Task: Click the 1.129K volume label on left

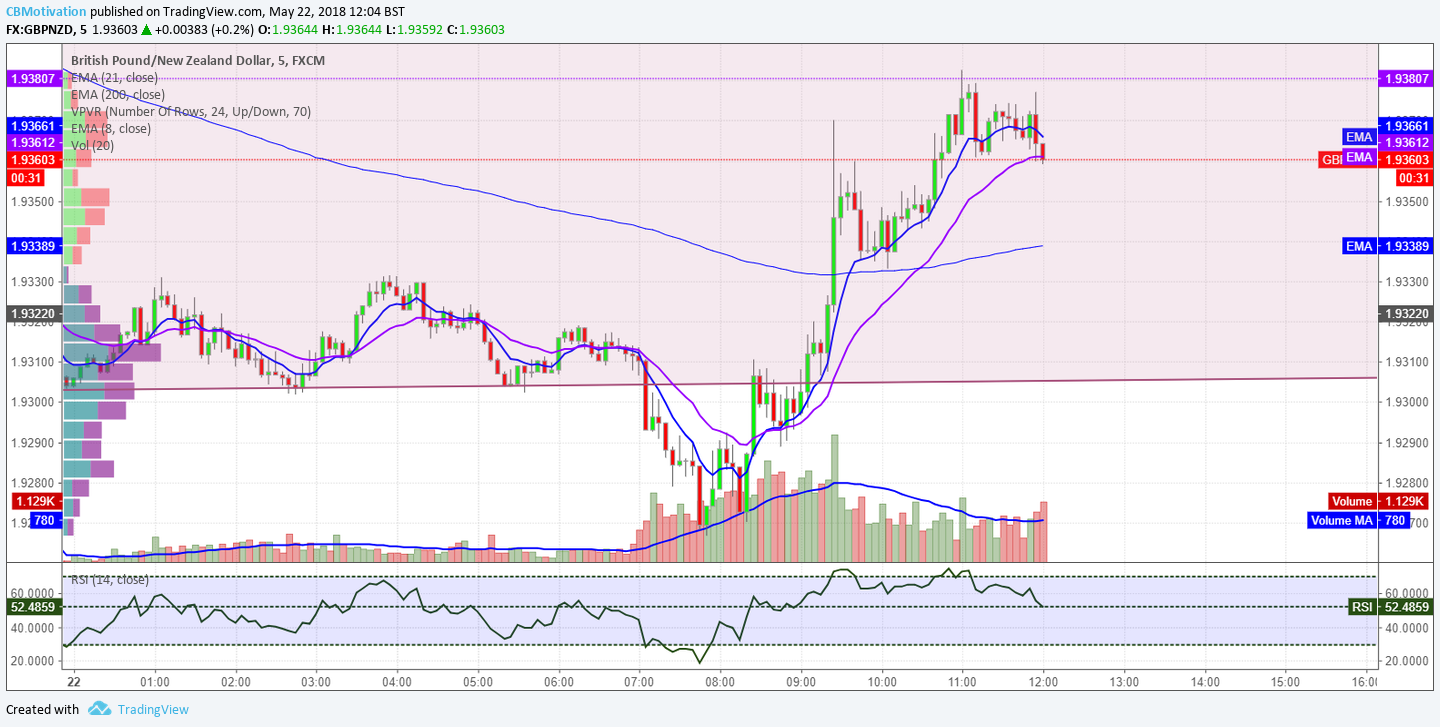Action: pyautogui.click(x=36, y=502)
